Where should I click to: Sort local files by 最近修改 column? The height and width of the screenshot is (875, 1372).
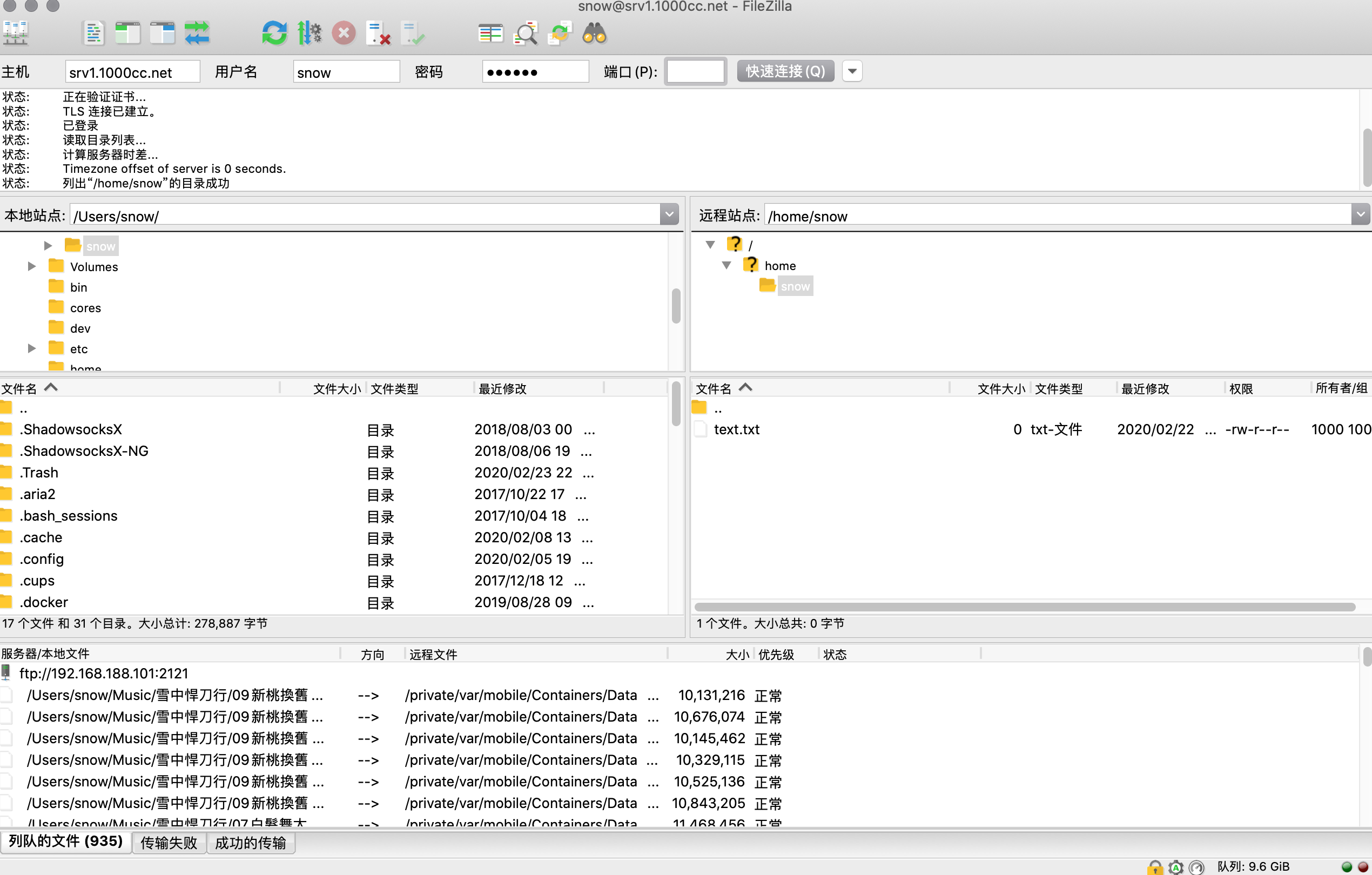click(539, 388)
